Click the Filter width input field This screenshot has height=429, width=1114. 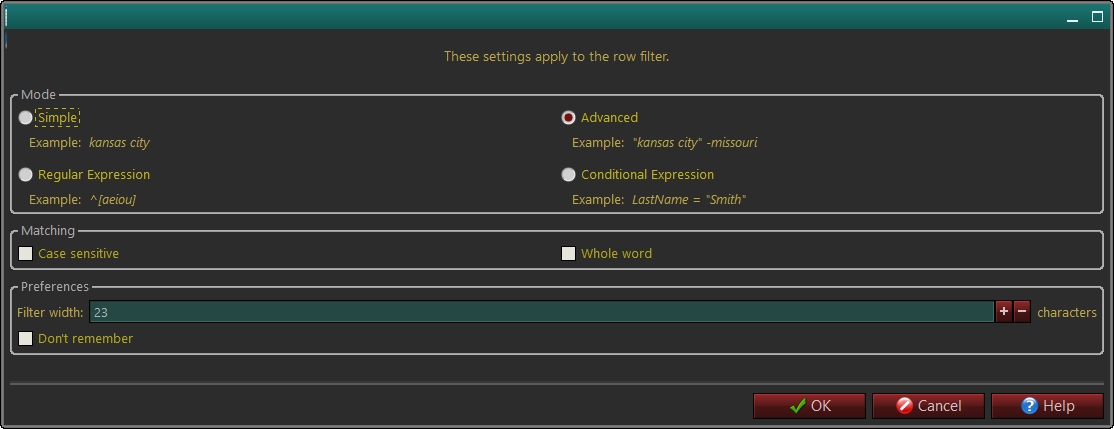coord(540,312)
